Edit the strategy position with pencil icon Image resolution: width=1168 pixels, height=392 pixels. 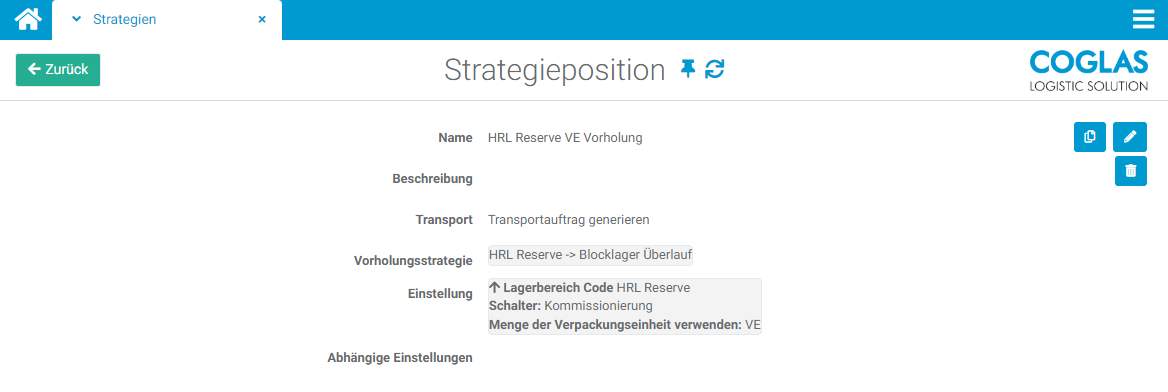click(x=1130, y=137)
